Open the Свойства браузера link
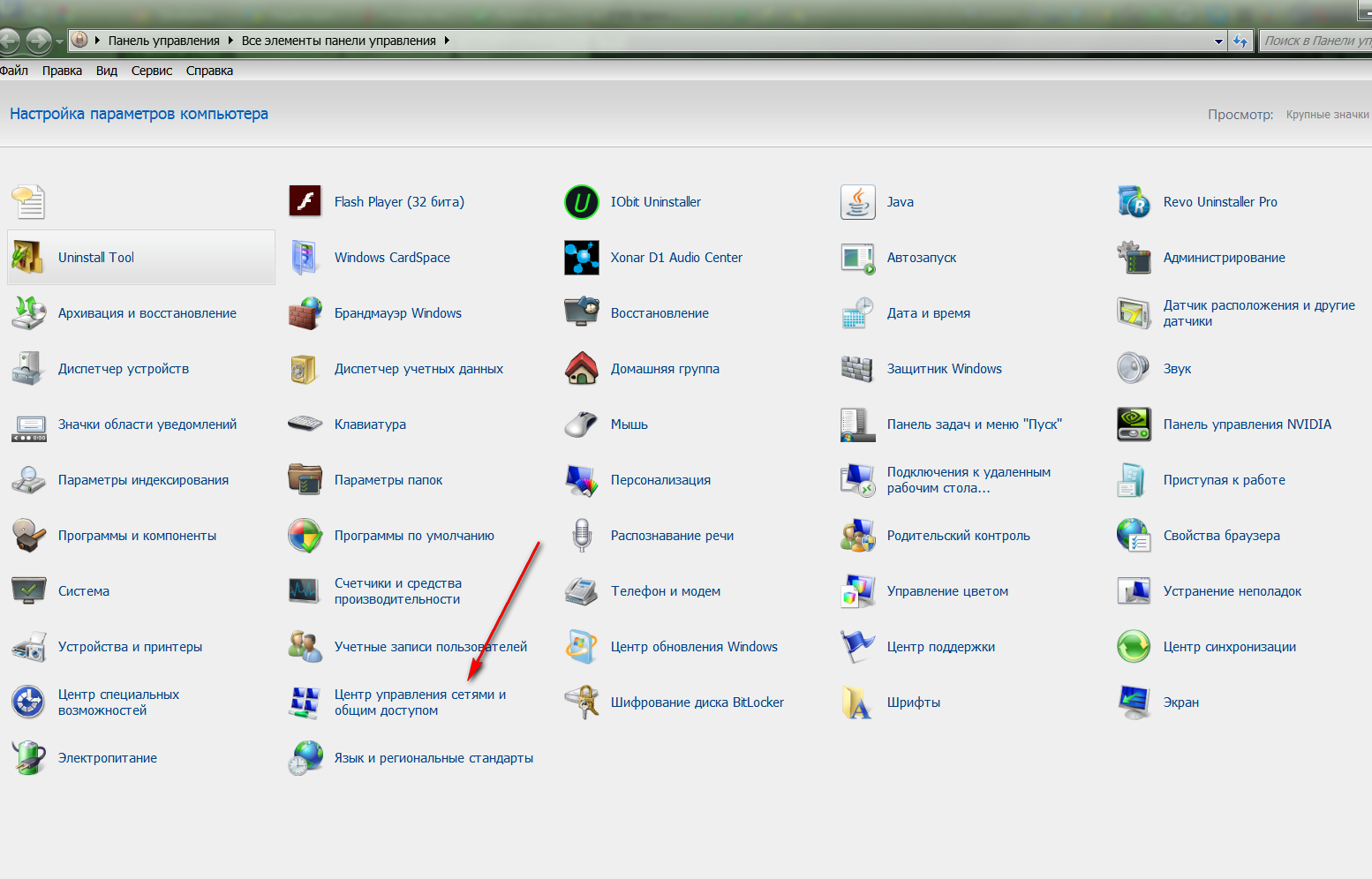Image resolution: width=1372 pixels, height=879 pixels. click(x=1222, y=536)
